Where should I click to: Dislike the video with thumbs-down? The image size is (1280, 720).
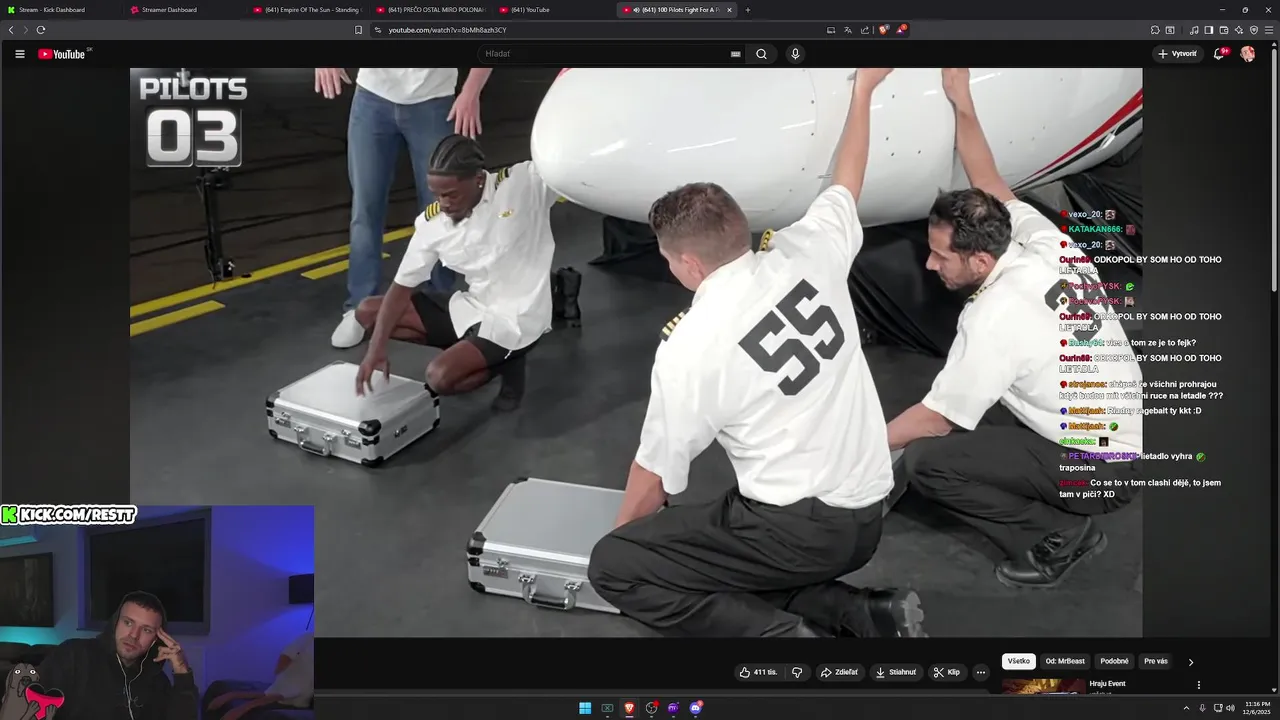[x=797, y=672]
